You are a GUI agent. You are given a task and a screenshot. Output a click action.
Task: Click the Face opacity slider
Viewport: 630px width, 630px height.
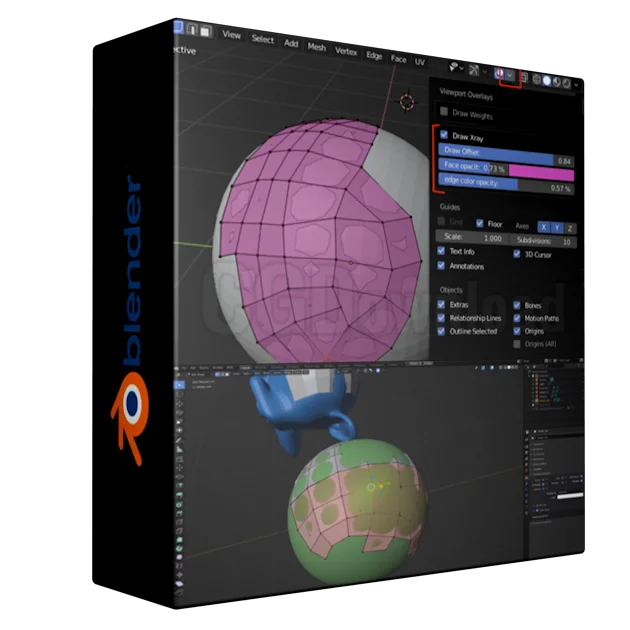click(473, 167)
